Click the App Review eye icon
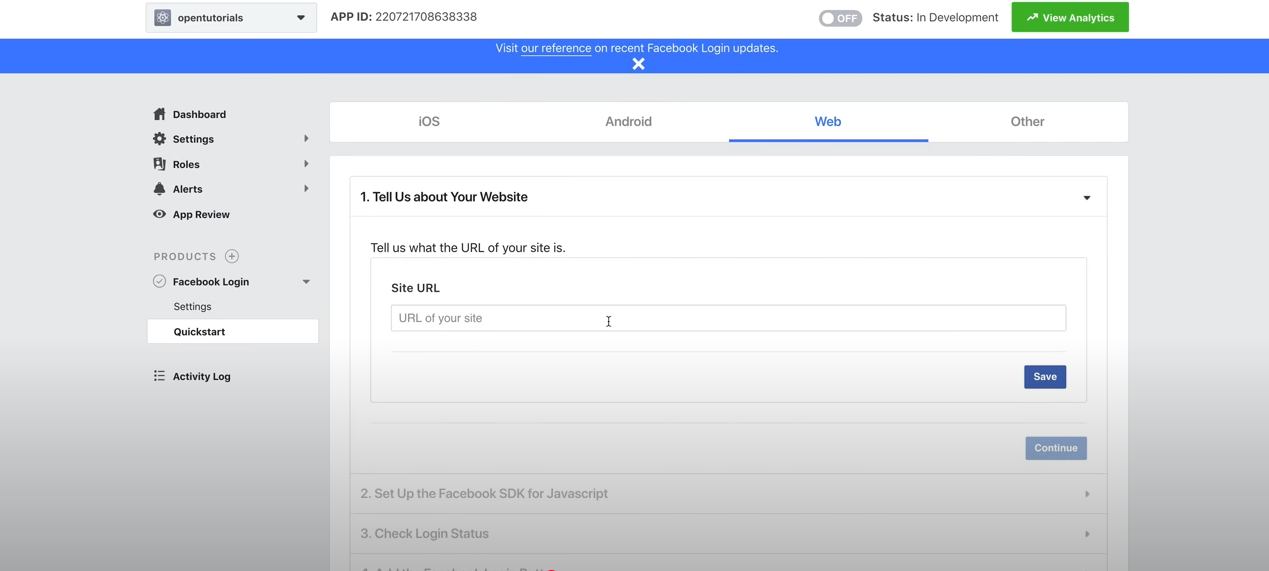This screenshot has width=1269, height=571. pyautogui.click(x=159, y=214)
